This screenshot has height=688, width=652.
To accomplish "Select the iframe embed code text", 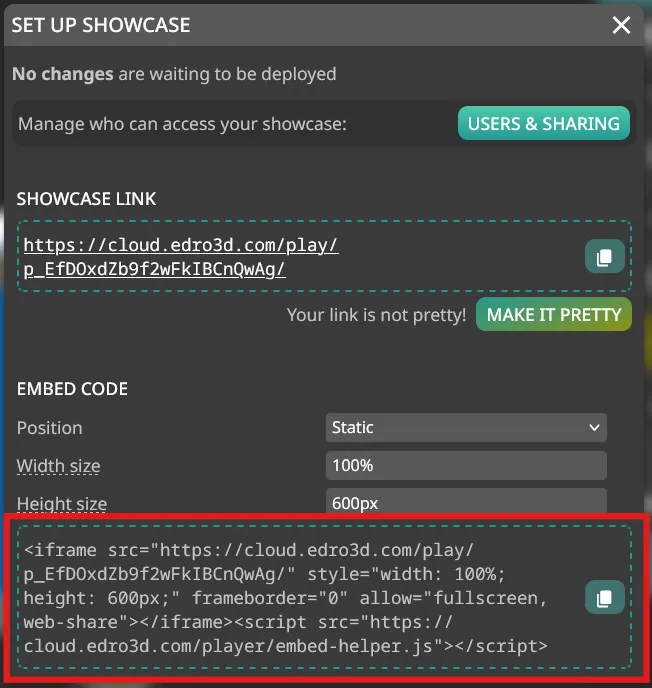I will coord(286,598).
